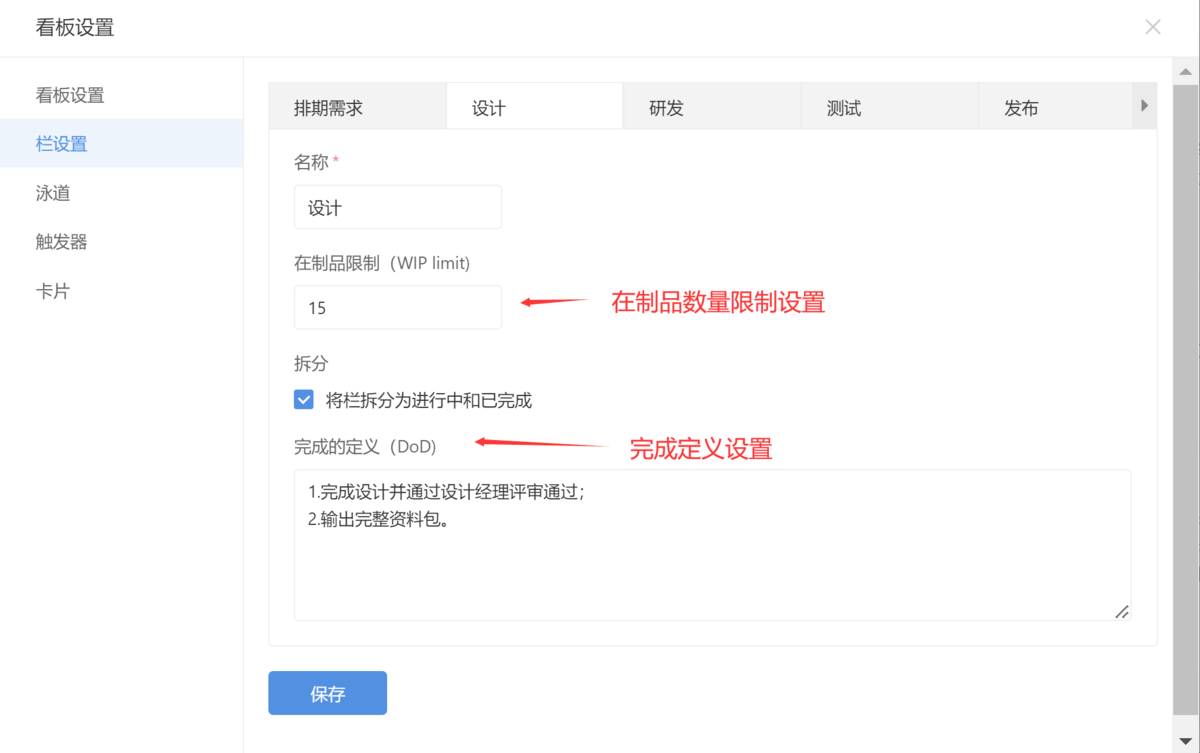This screenshot has width=1200, height=753.
Task: Focus the WIP limit field showing 15
Action: (397, 308)
